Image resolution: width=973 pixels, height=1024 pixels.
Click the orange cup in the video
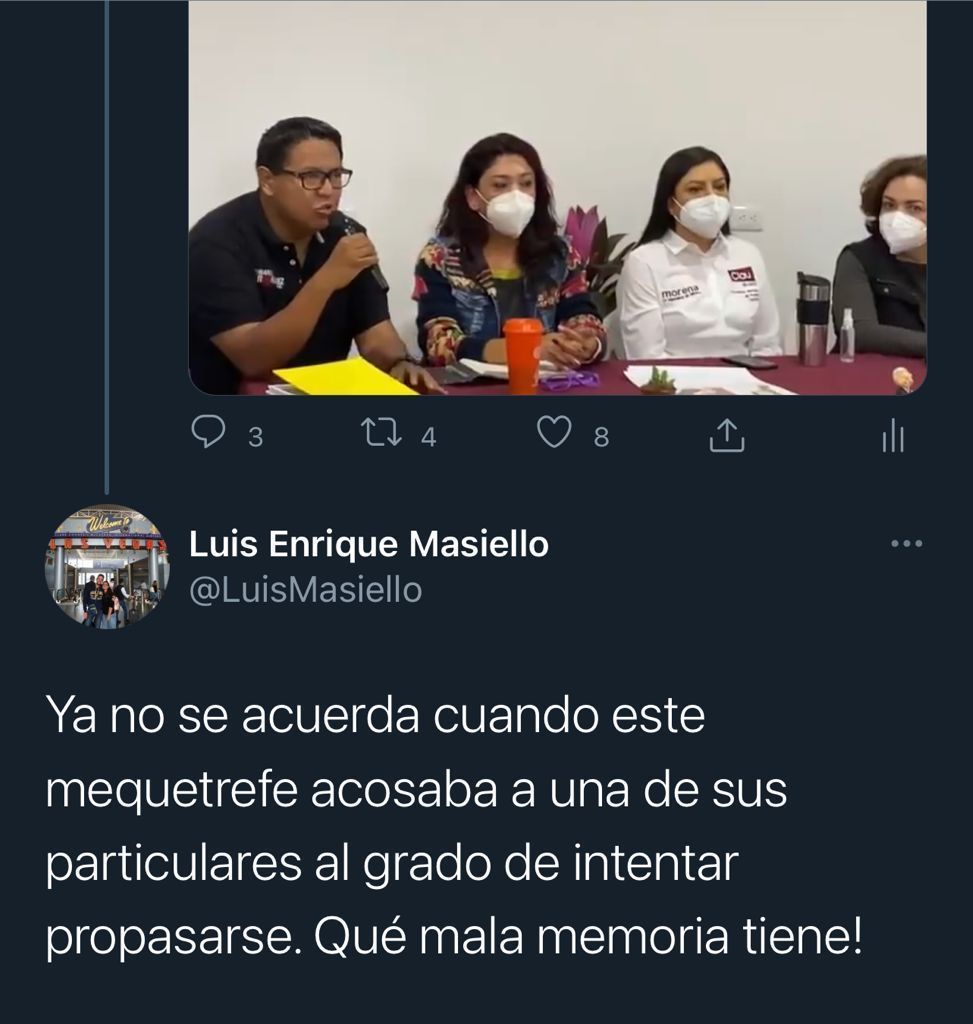click(x=523, y=357)
